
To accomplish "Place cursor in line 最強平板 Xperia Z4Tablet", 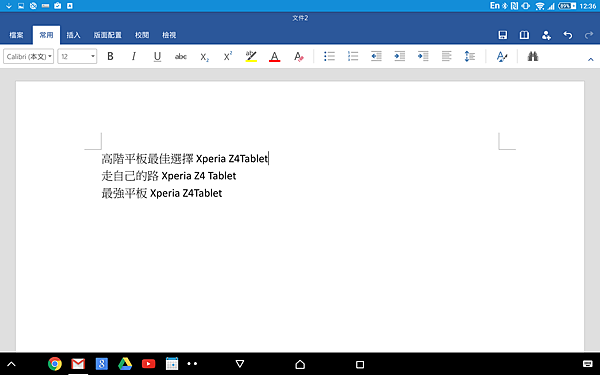I will tap(162, 193).
